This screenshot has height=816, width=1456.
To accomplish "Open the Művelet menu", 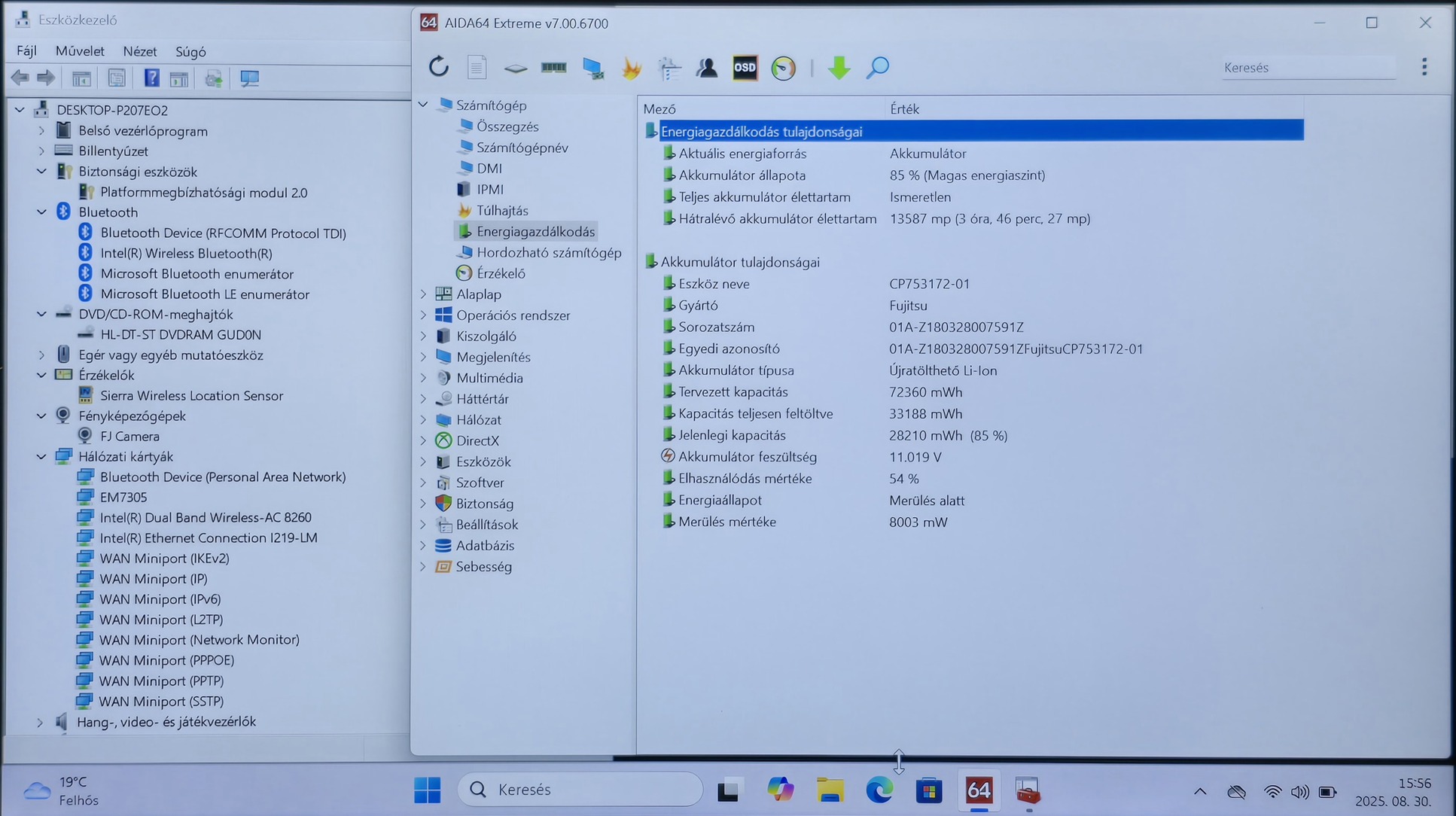I will [80, 51].
